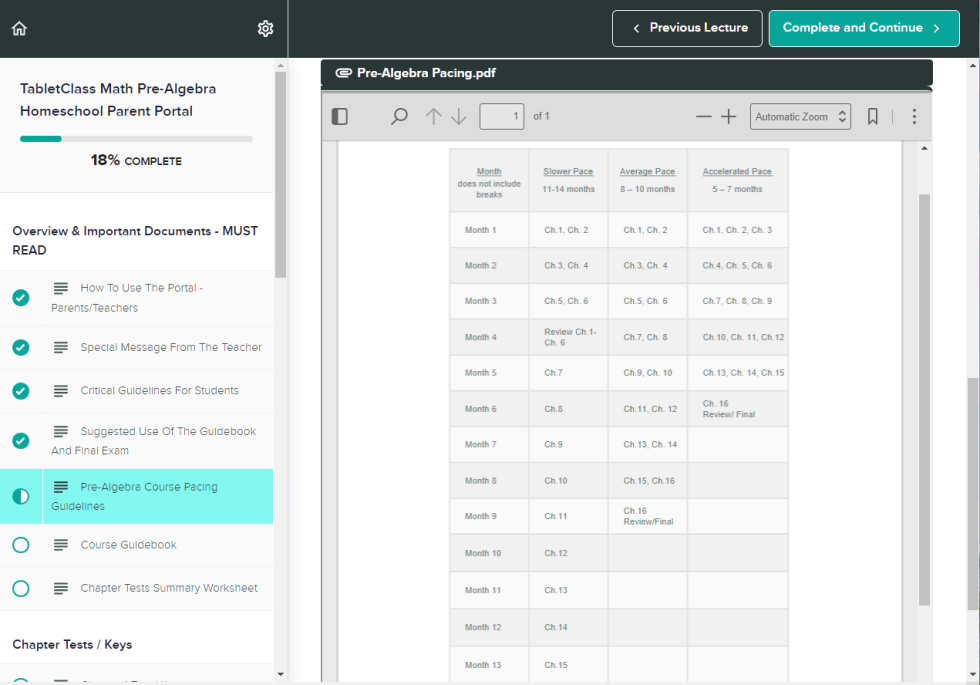Zoom out with the minus icon

[x=703, y=117]
